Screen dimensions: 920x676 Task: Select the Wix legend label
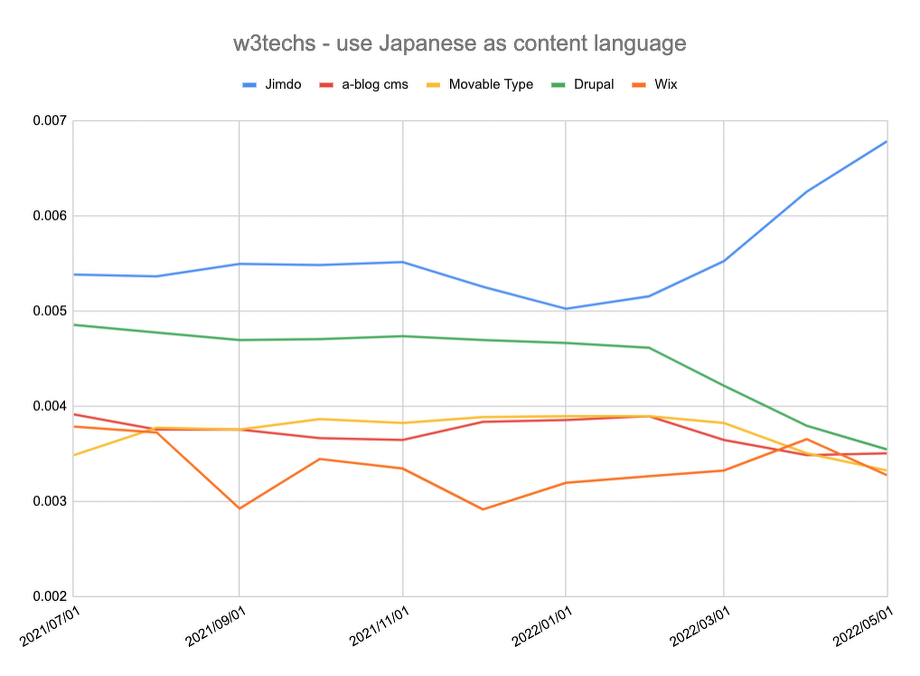click(x=666, y=85)
